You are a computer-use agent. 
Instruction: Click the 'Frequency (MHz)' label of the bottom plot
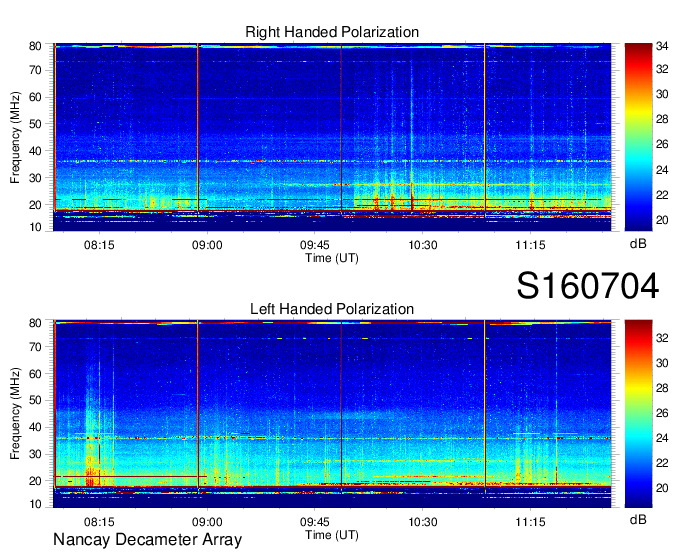[x=15, y=414]
